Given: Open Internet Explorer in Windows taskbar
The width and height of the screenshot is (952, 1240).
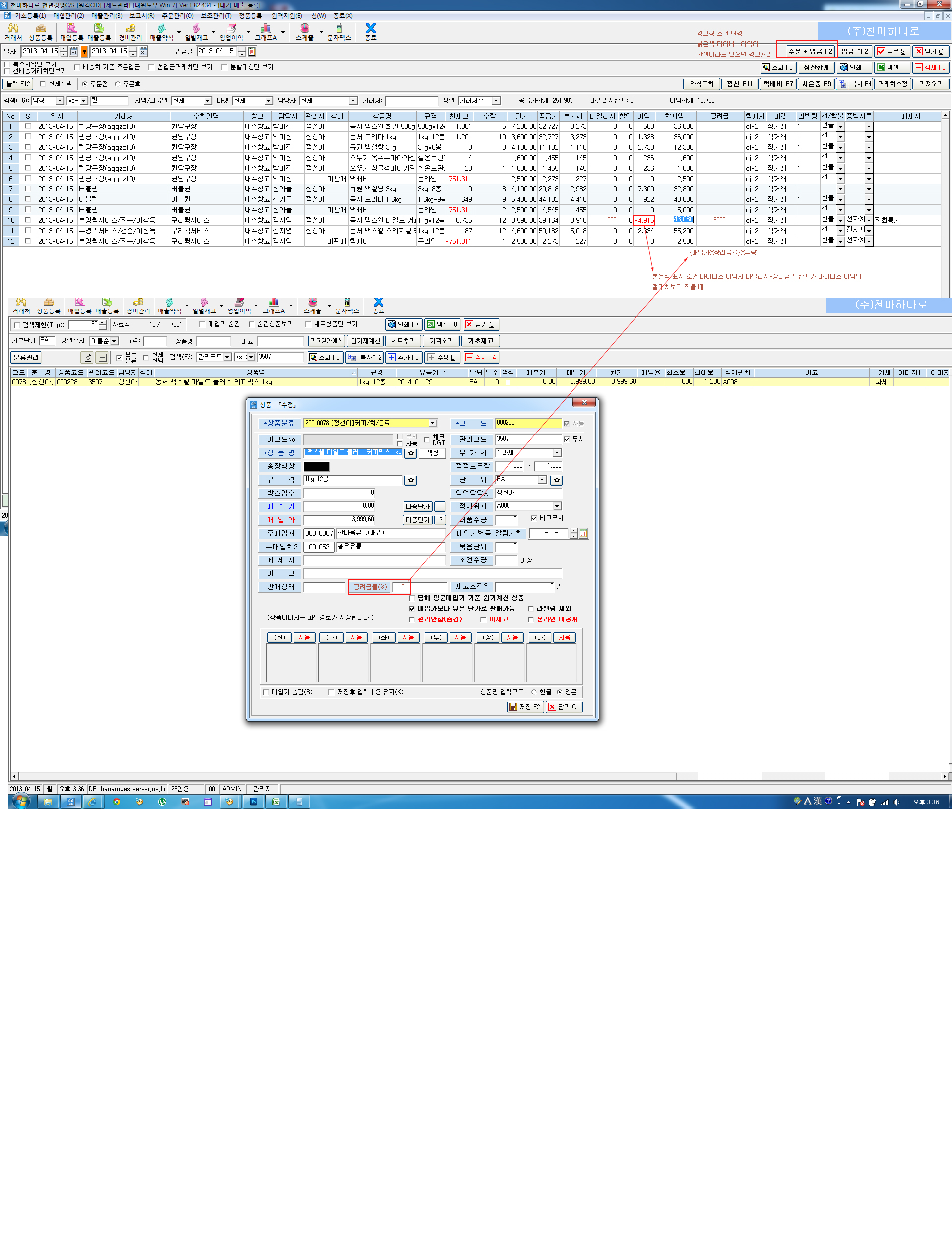Looking at the screenshot, I should 92,802.
